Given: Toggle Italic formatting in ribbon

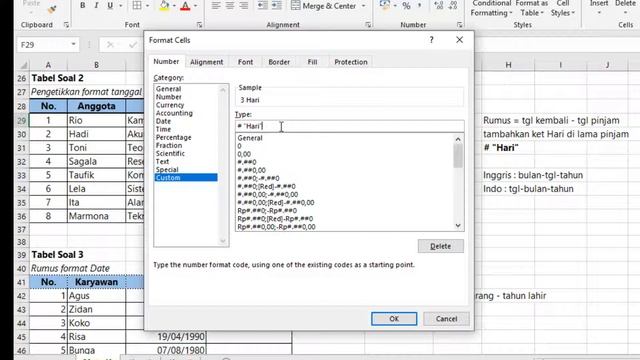Looking at the screenshot, I should click(x=96, y=5).
